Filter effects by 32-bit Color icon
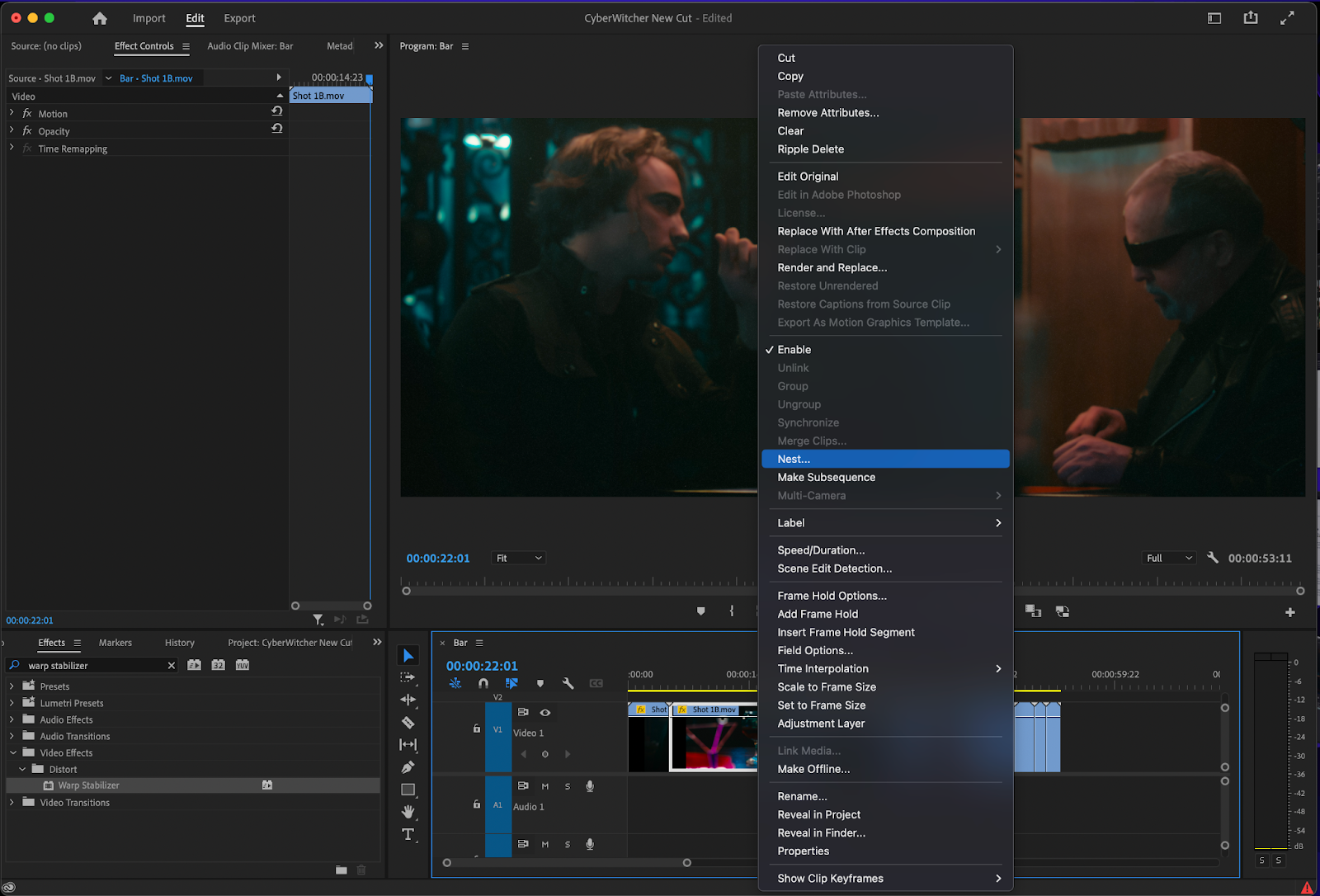 [218, 665]
